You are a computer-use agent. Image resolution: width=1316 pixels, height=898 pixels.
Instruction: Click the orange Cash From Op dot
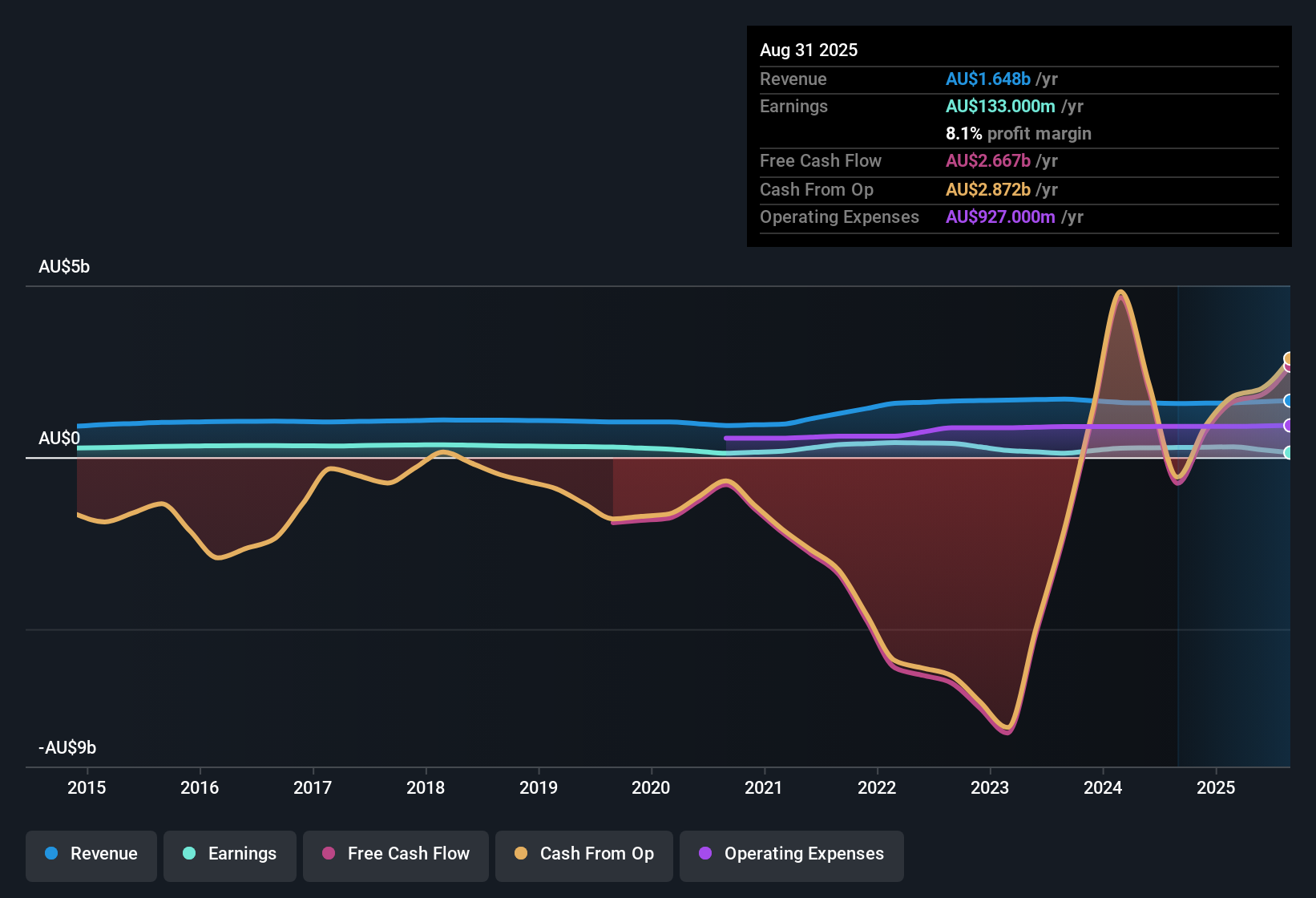coord(521,854)
